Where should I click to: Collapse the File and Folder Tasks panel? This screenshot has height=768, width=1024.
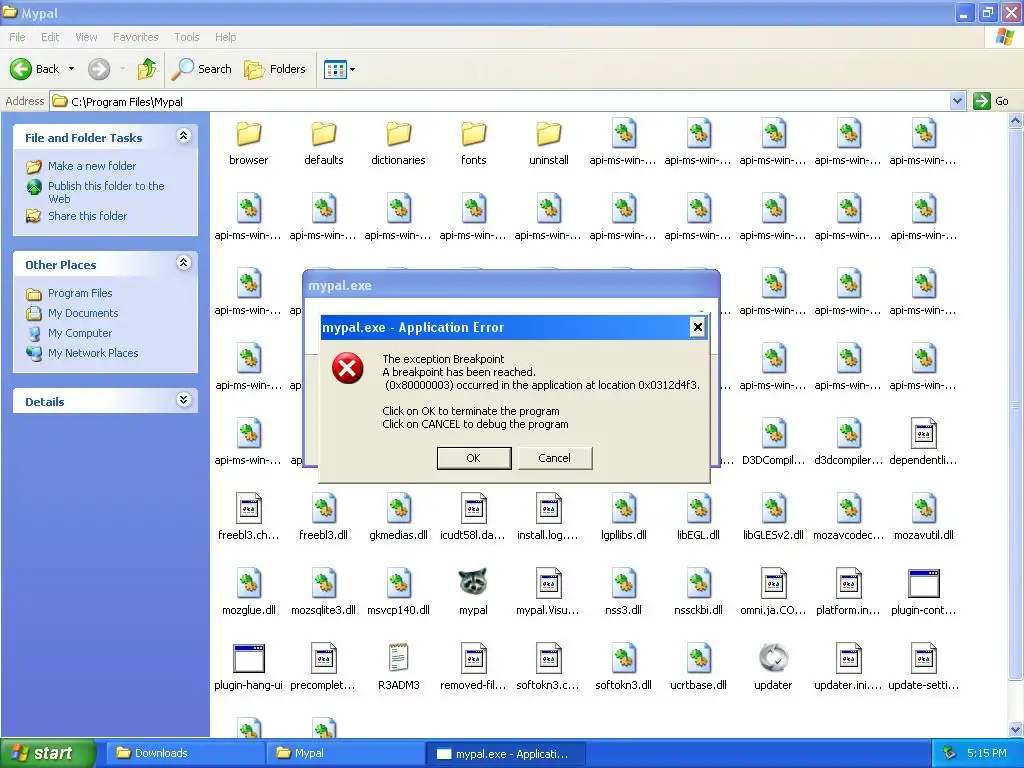[x=184, y=136]
